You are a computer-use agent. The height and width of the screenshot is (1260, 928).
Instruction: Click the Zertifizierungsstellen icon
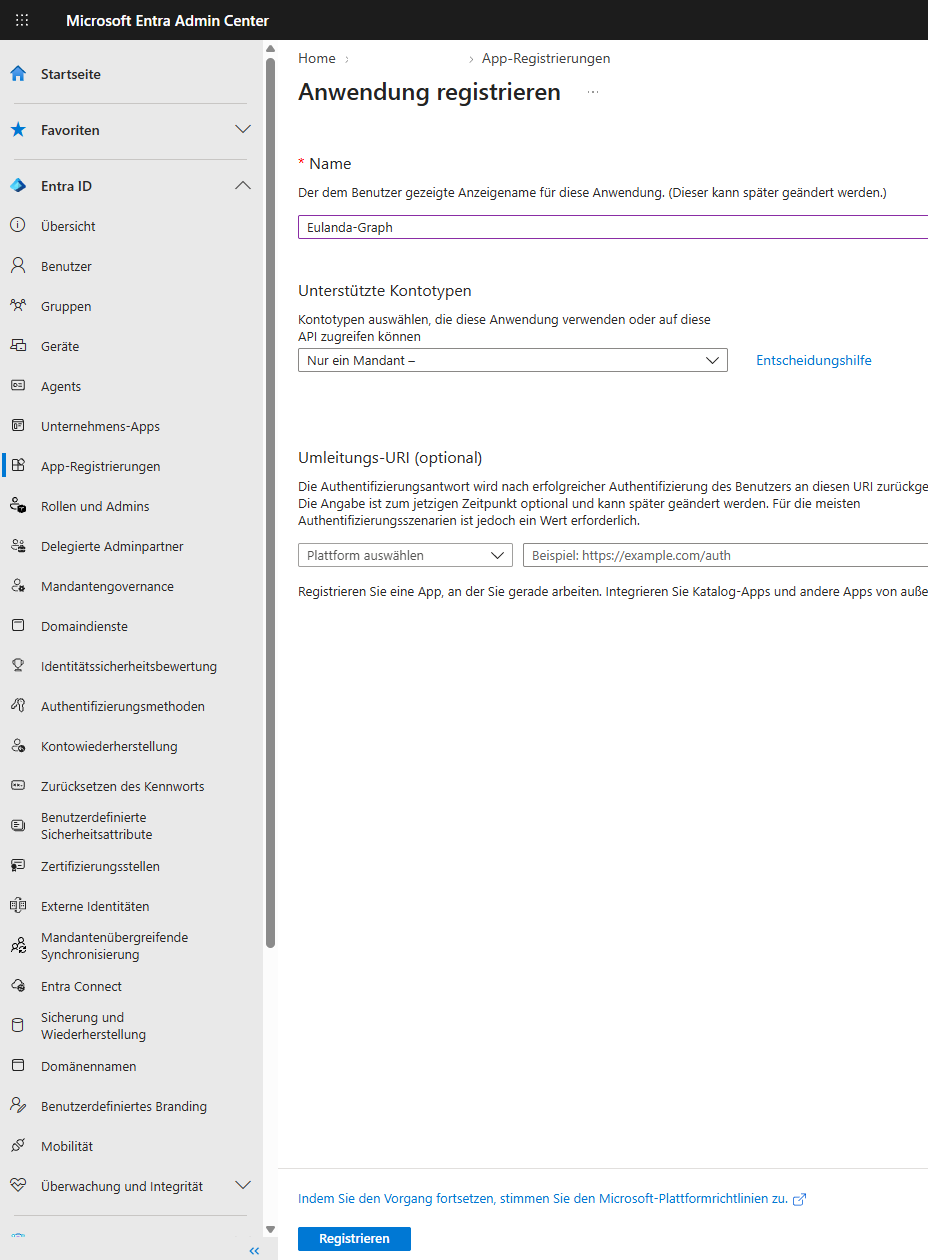(x=18, y=866)
